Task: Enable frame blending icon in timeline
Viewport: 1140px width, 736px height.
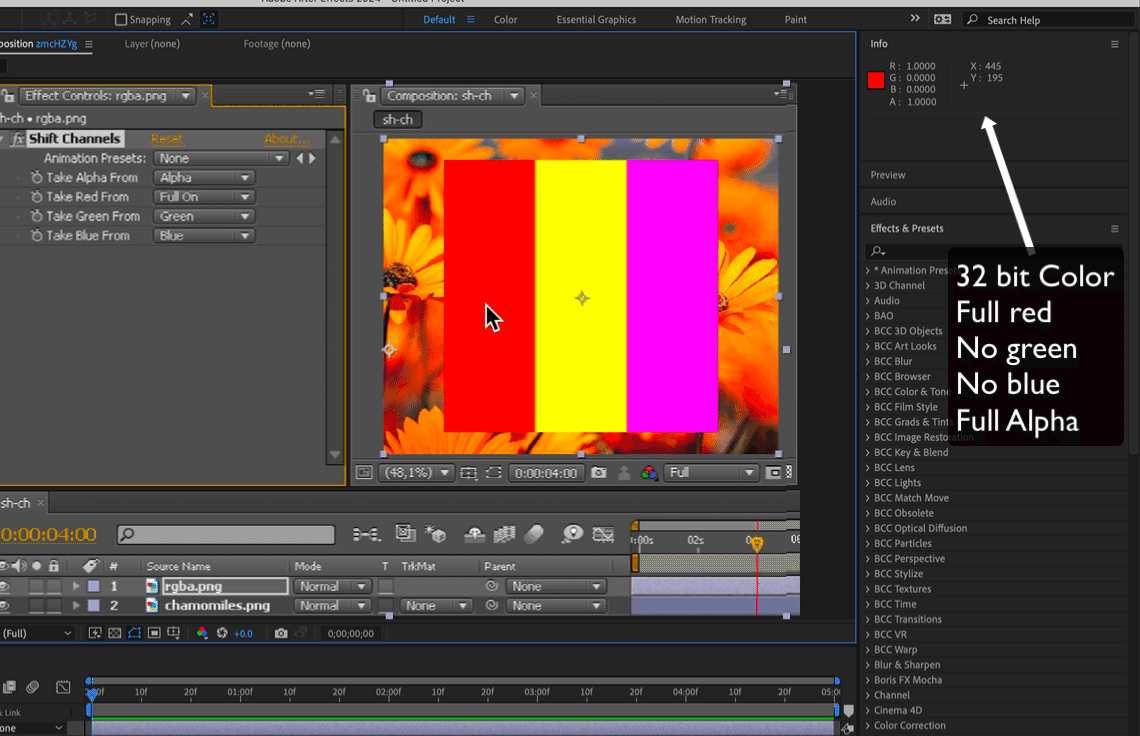Action: pyautogui.click(x=504, y=535)
